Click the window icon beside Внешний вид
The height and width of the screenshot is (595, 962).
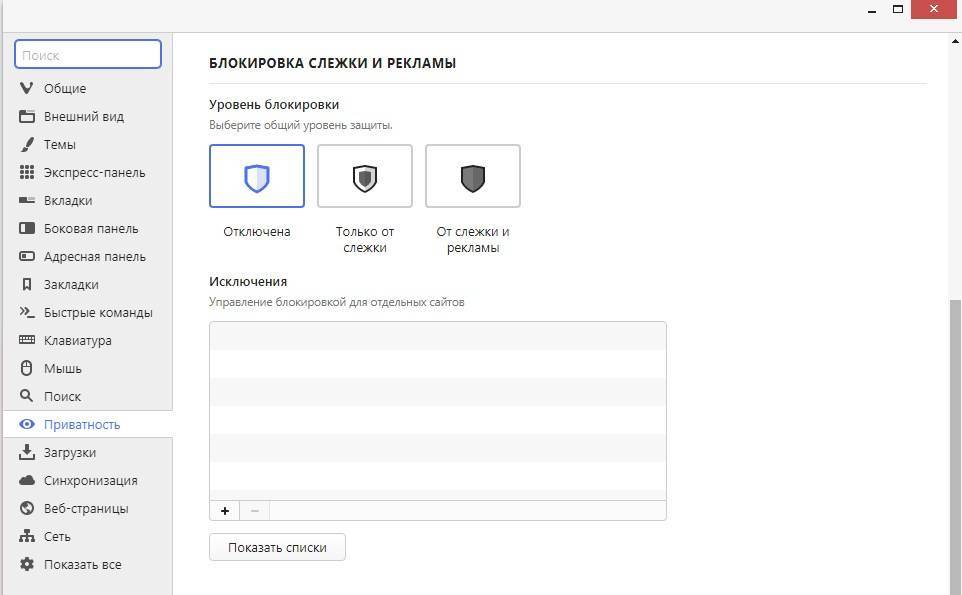(27, 116)
